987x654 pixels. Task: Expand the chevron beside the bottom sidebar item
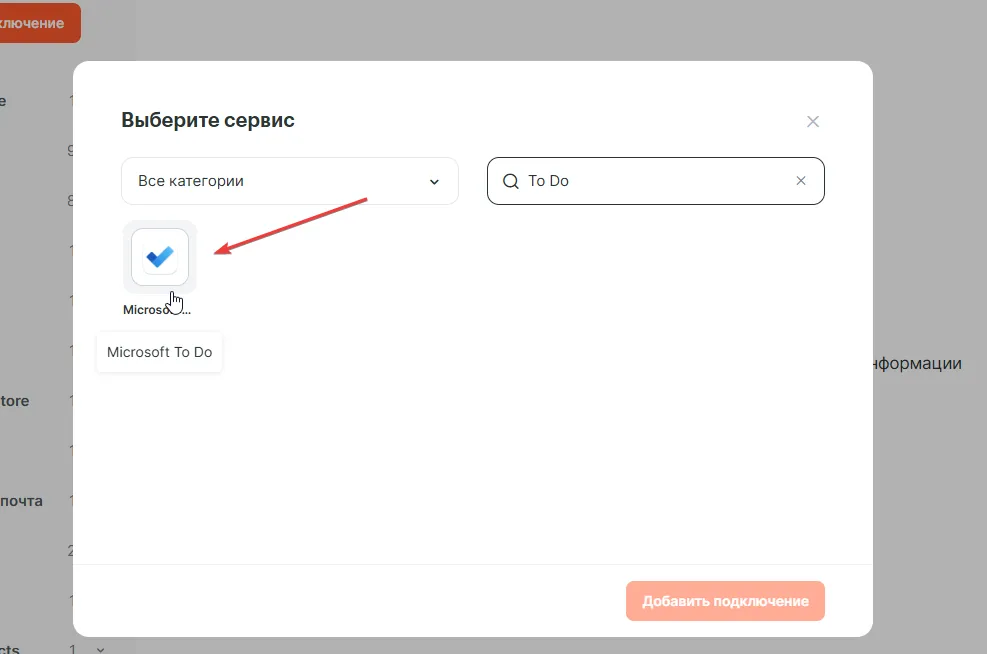[x=100, y=649]
